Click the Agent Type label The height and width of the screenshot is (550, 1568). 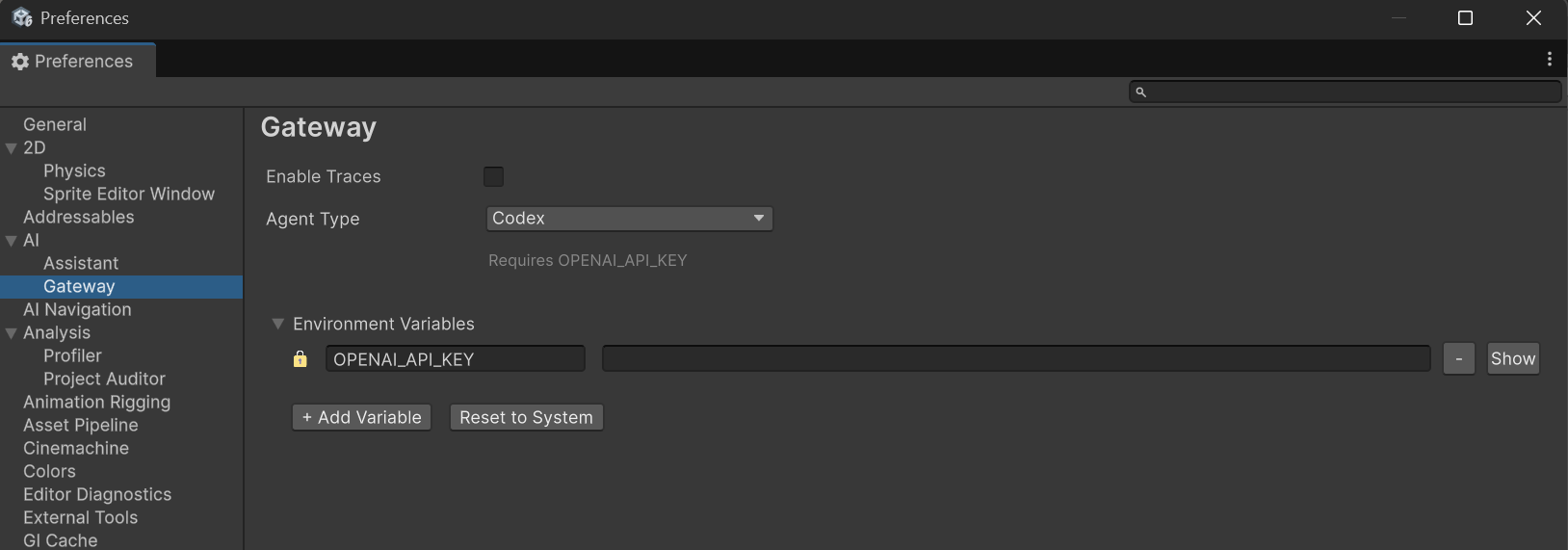[x=313, y=219]
